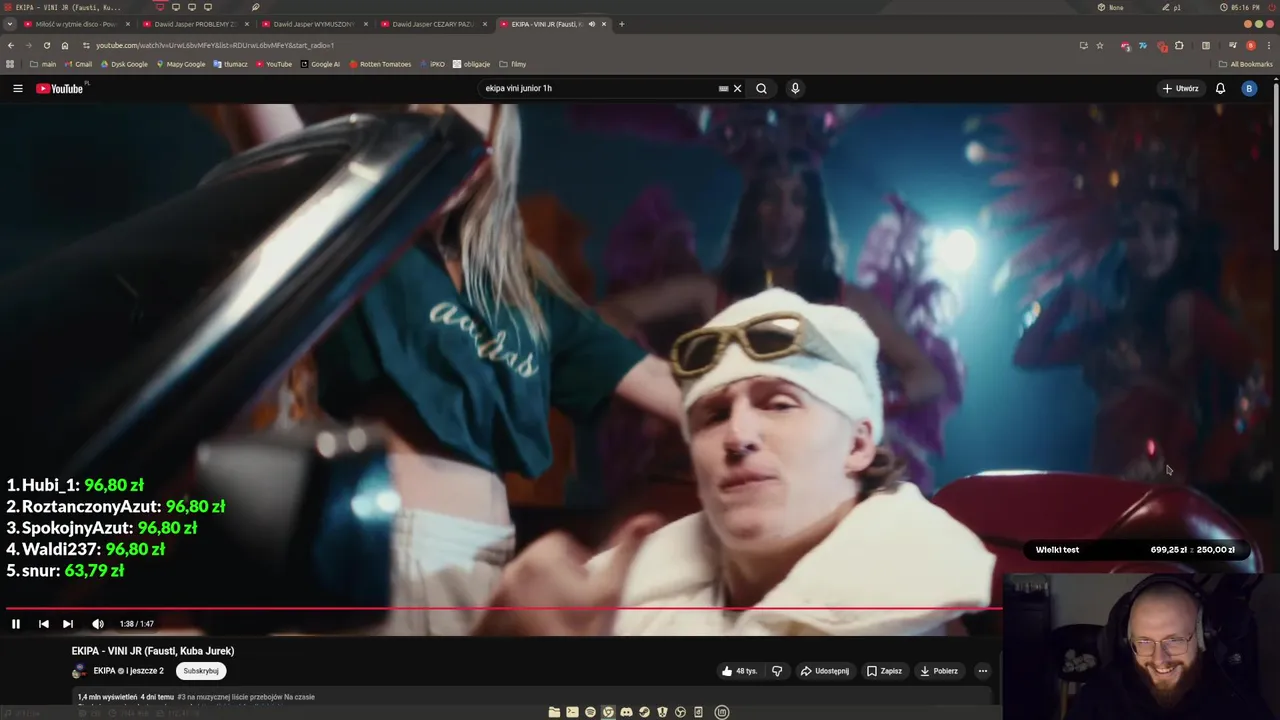Like the video with 48 tys.
The height and width of the screenshot is (720, 1280).
point(739,671)
